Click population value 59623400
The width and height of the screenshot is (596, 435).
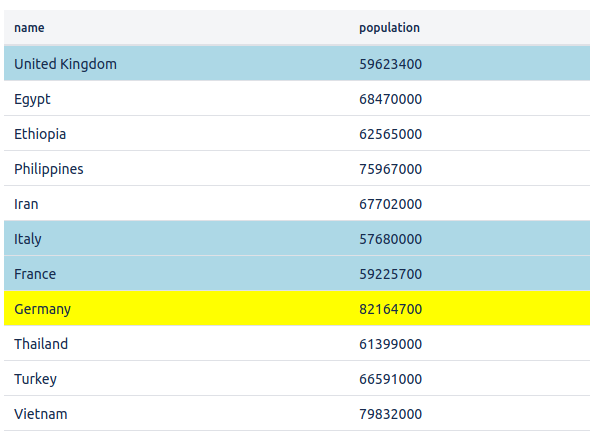tap(390, 64)
